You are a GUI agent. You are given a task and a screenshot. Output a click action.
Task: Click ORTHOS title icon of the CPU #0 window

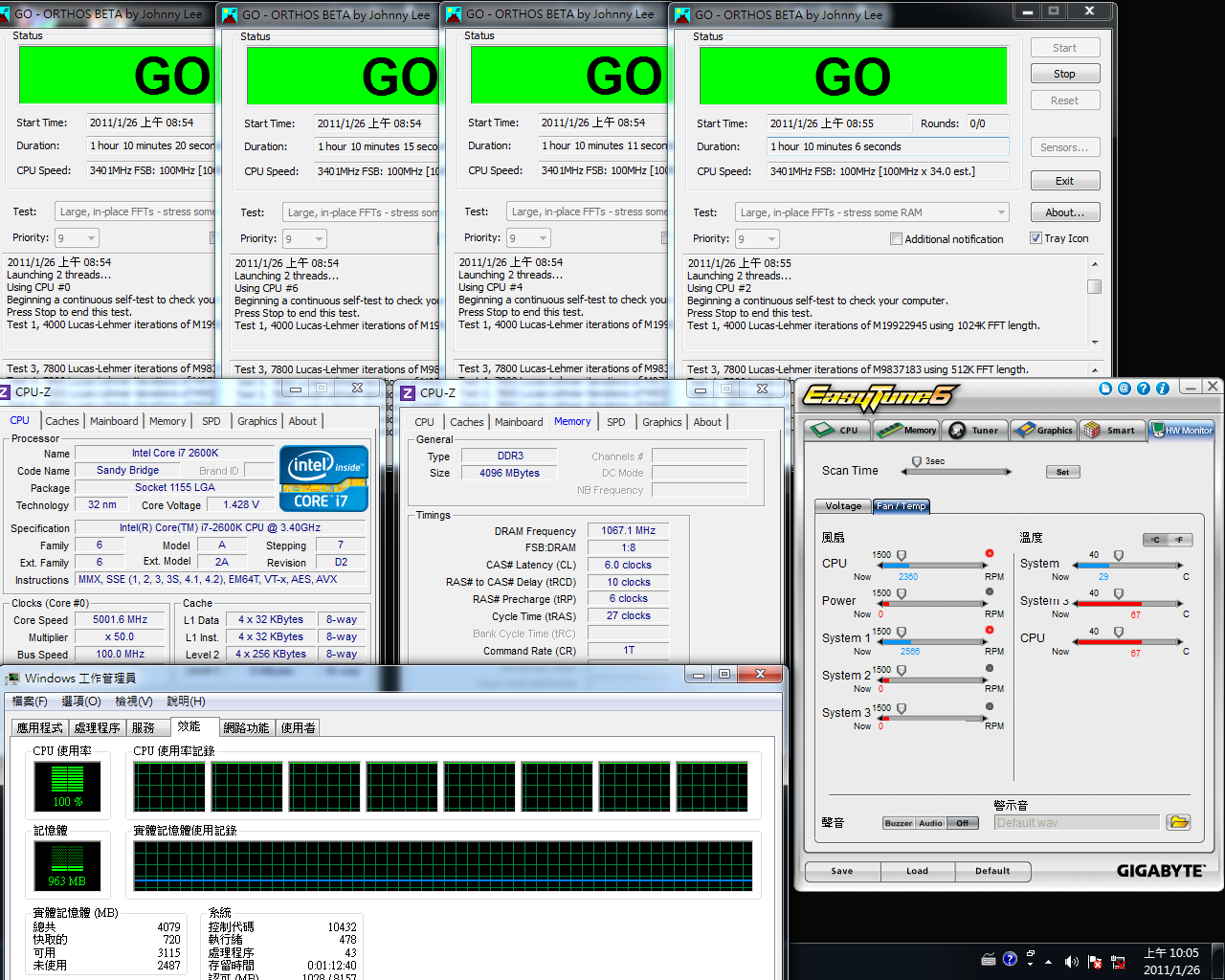point(5,14)
